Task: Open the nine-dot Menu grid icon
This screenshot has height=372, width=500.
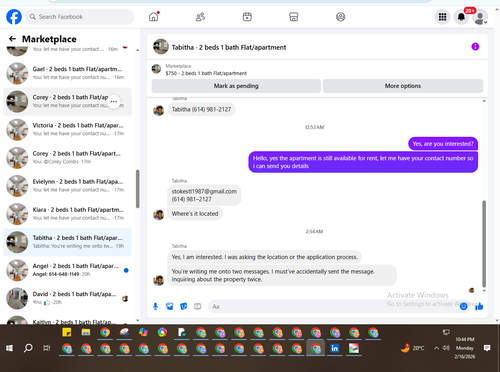Action: (x=442, y=17)
